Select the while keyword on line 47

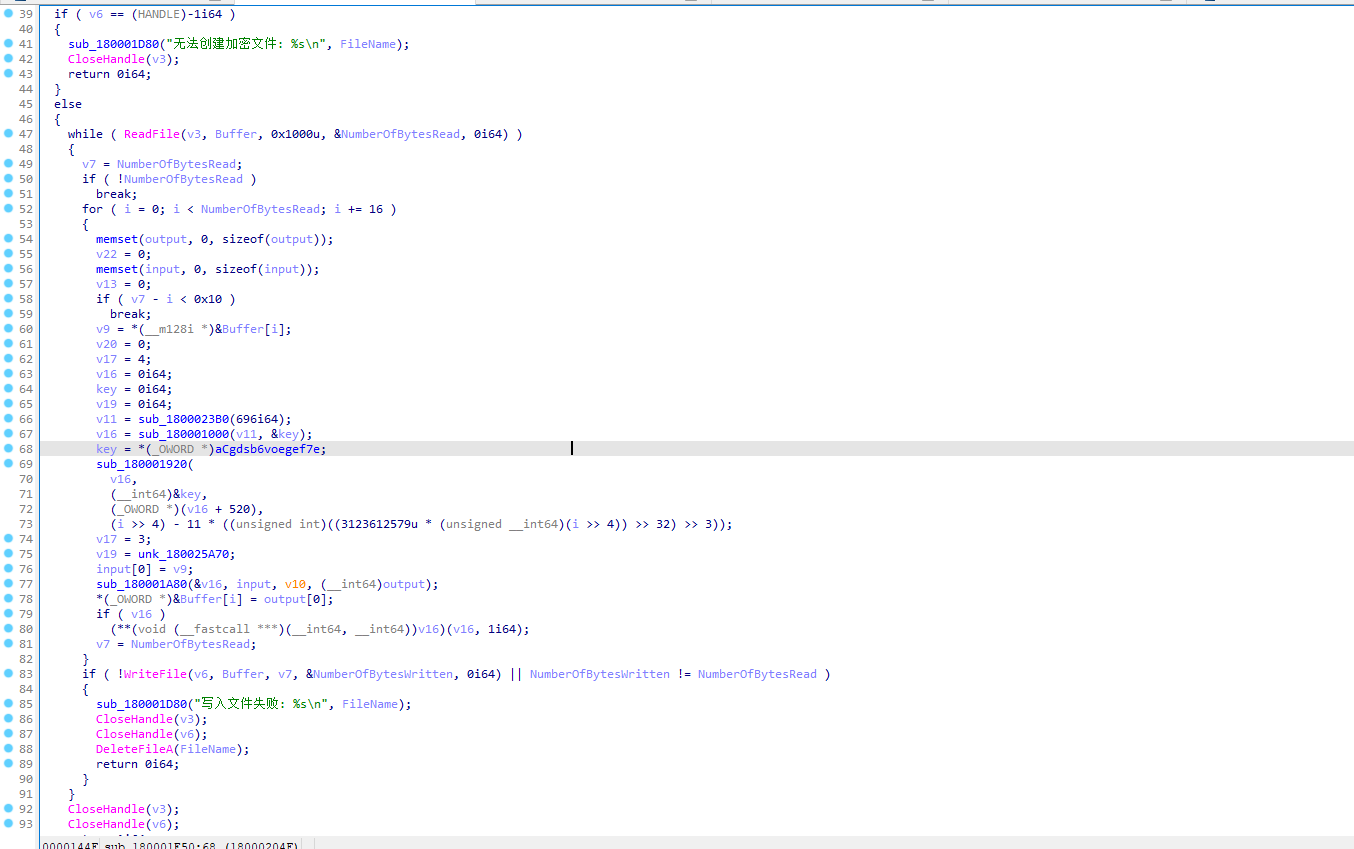85,134
